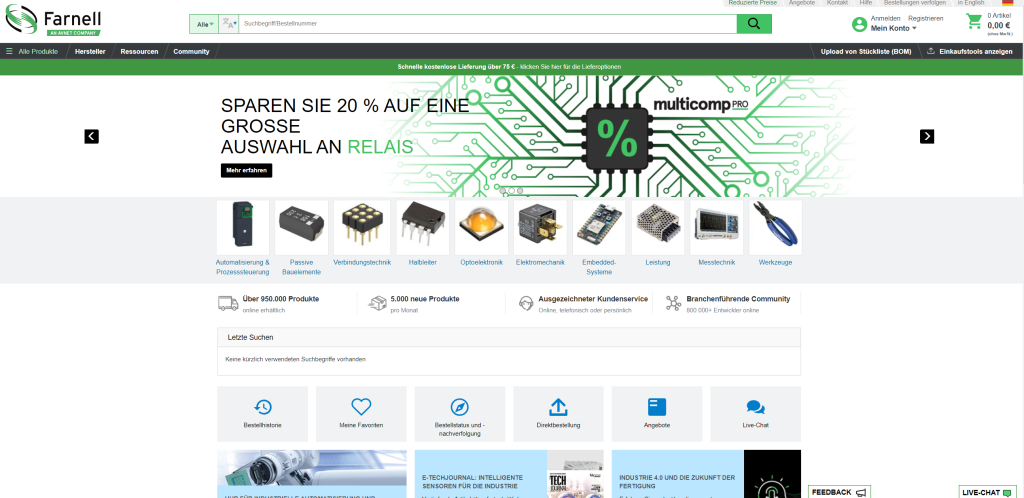Open the Werkzeuge pliers image
The height and width of the screenshot is (498, 1024).
pos(775,227)
